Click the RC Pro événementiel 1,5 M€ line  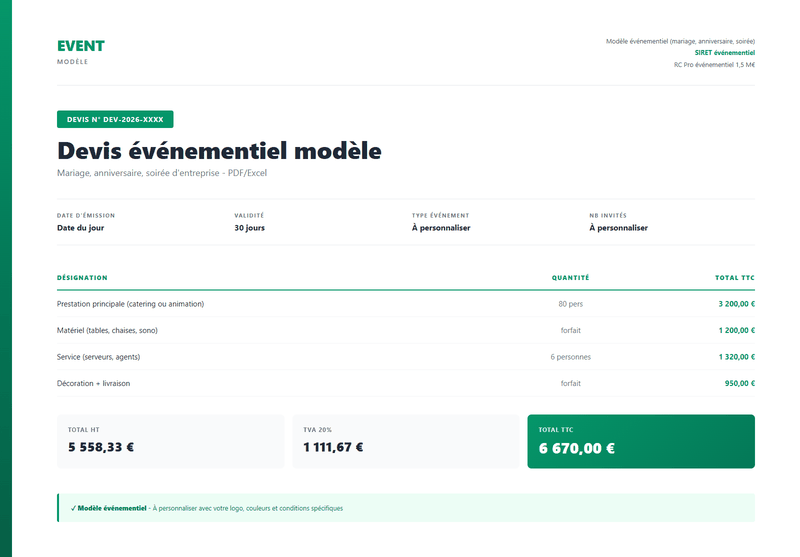pos(714,65)
